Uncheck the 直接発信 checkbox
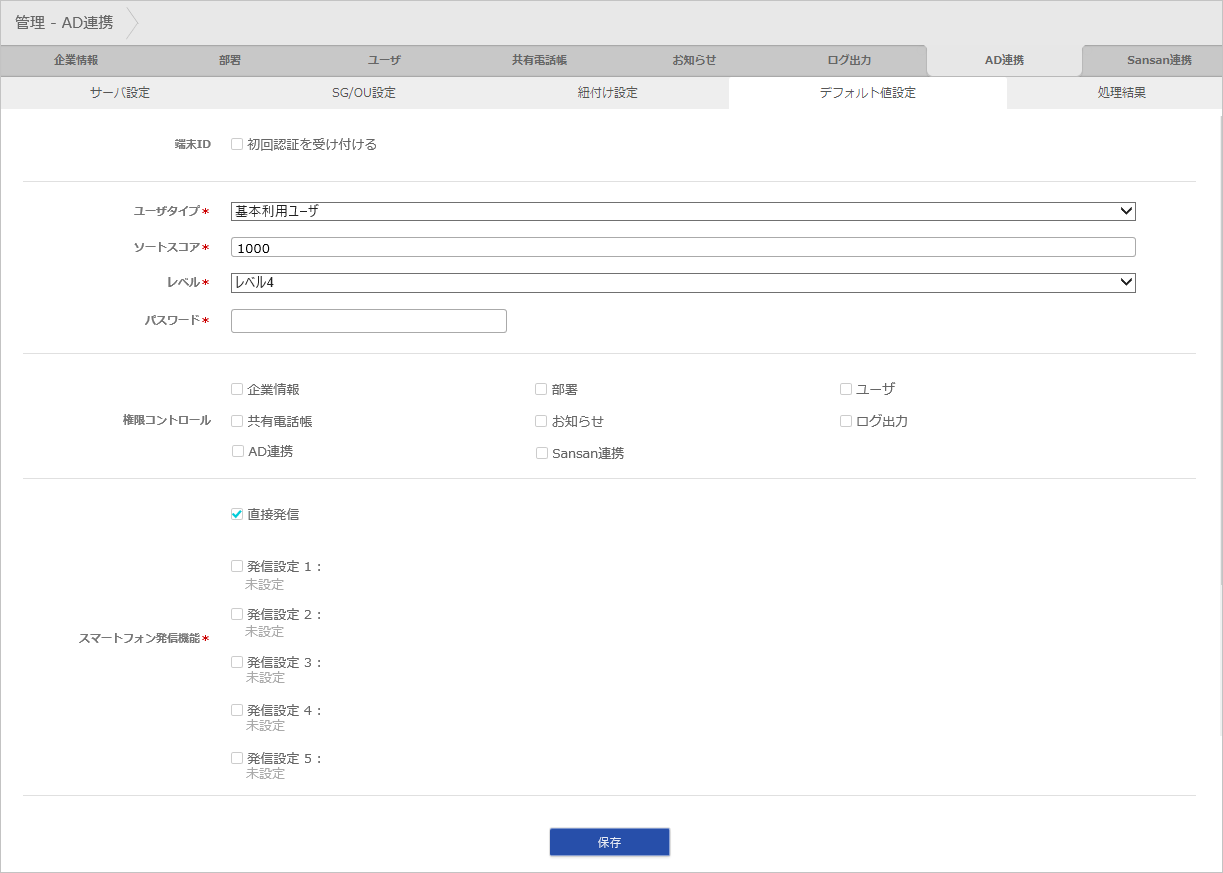Viewport: 1223px width, 873px height. (237, 514)
